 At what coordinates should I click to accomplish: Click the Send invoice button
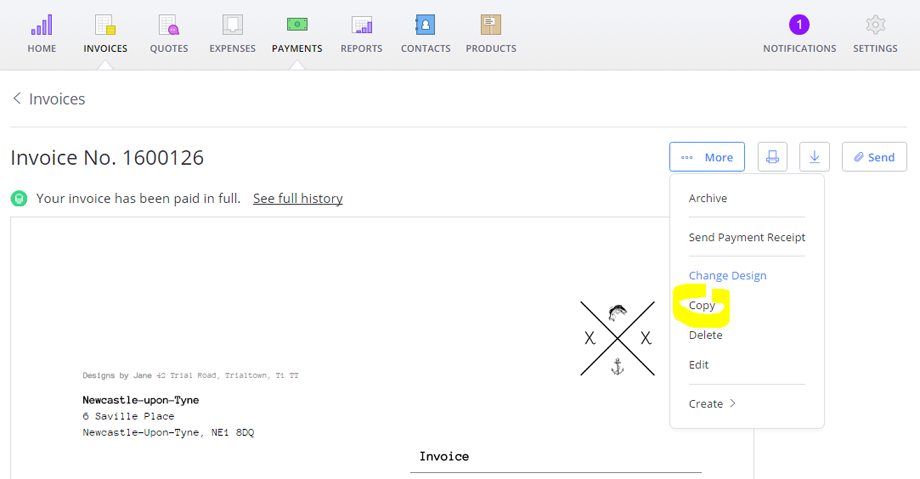(874, 157)
